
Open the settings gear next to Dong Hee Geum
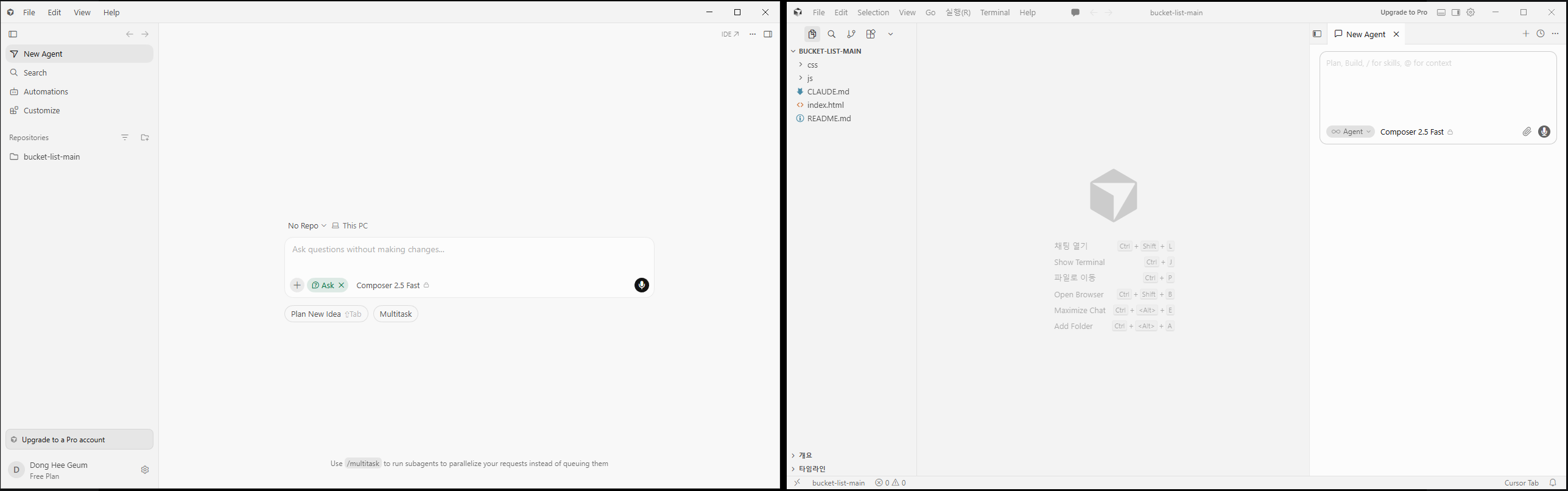pyautogui.click(x=145, y=470)
